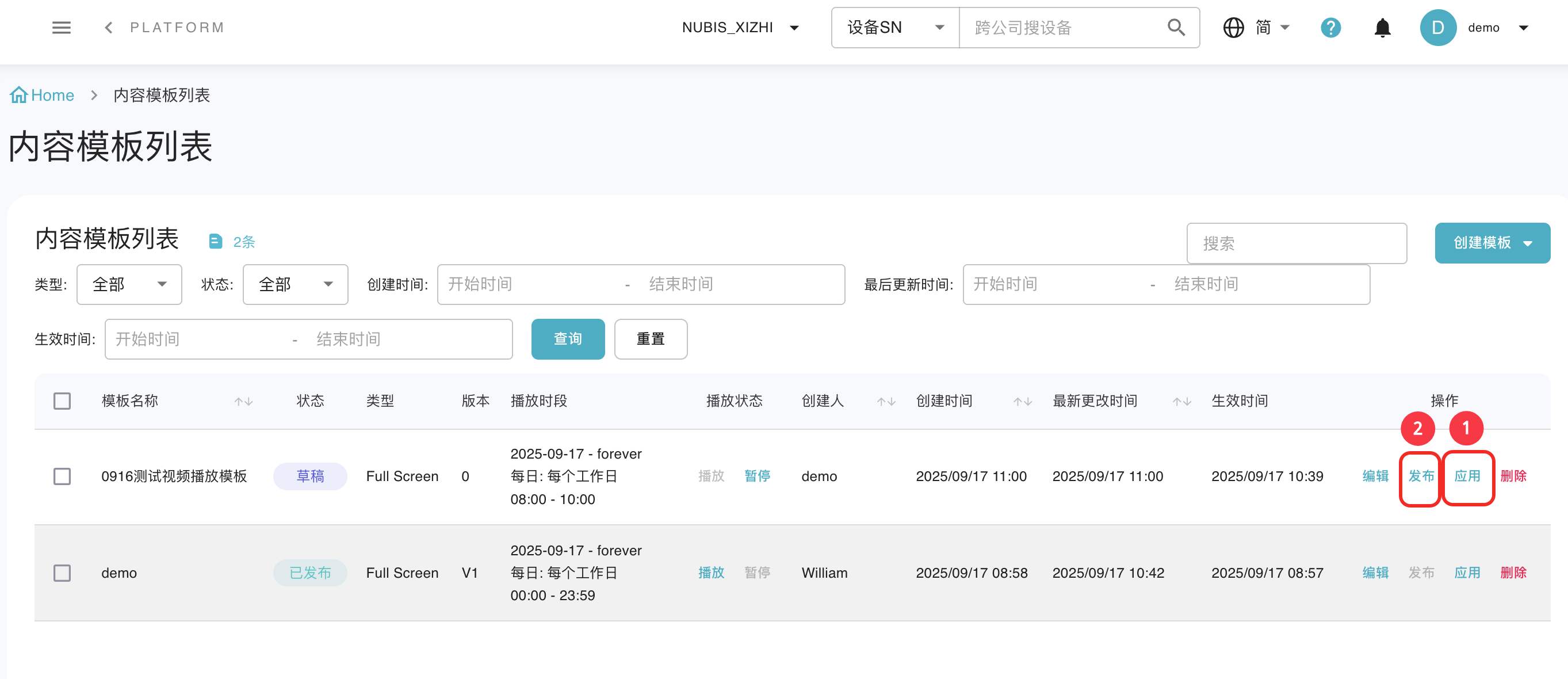The image size is (1568, 679).
Task: Open the hamburger navigation menu
Action: point(62,28)
